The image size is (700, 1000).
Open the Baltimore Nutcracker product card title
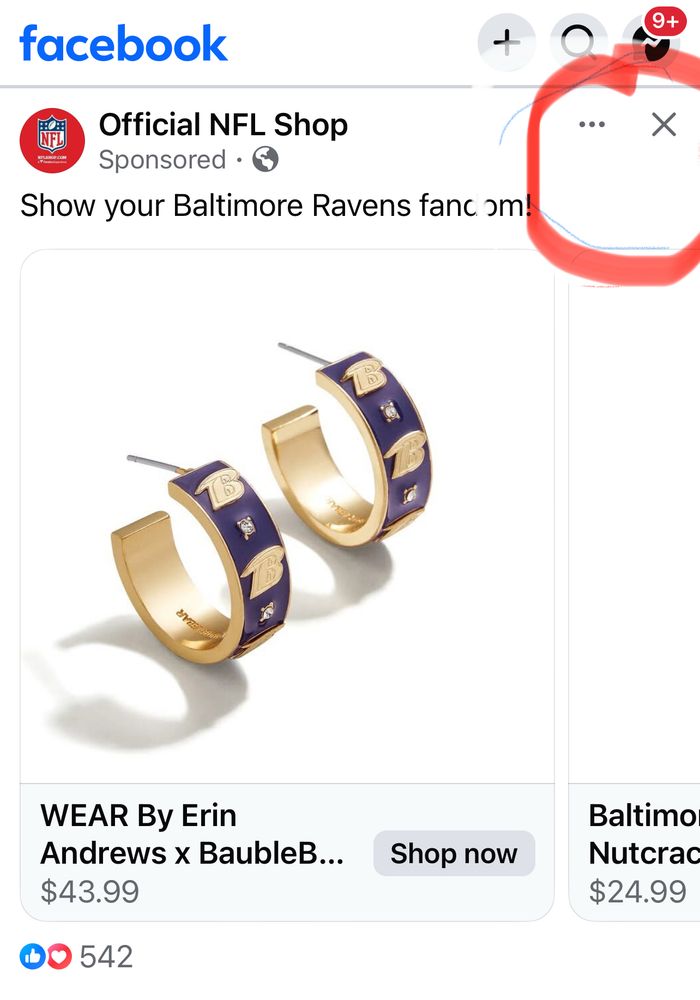pyautogui.click(x=644, y=834)
